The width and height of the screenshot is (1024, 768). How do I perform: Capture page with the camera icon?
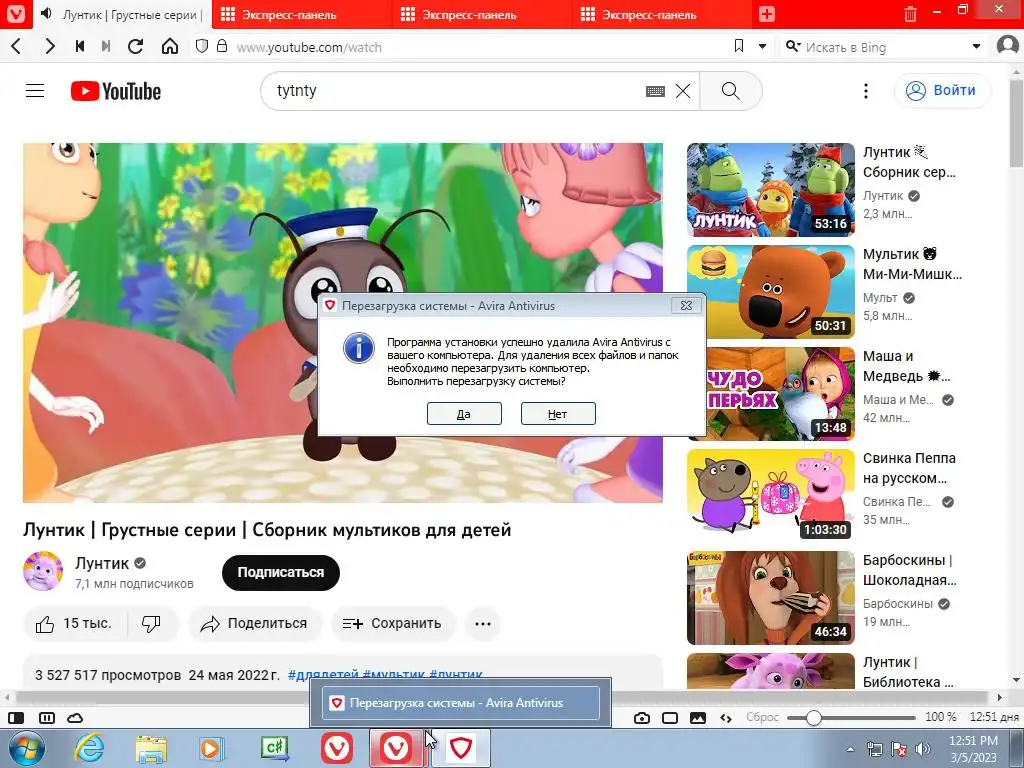pyautogui.click(x=642, y=718)
